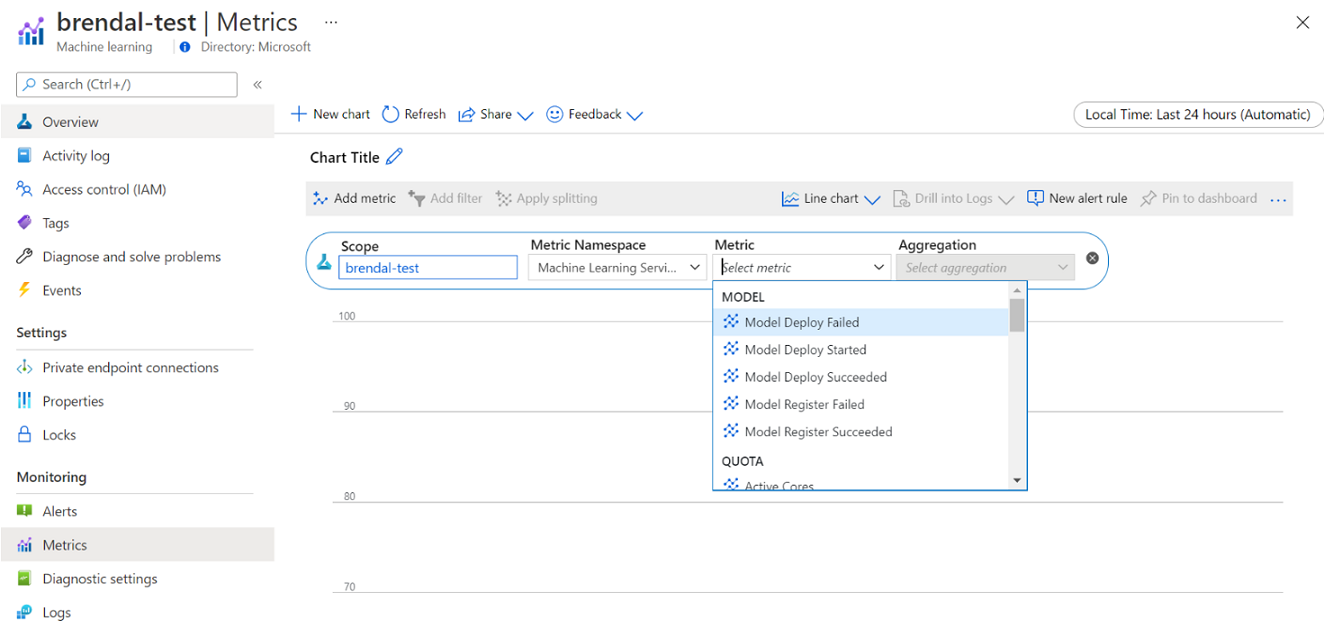Image resolution: width=1324 pixels, height=629 pixels.
Task: Open the ellipsis menu next to Metrics title
Action: coord(331,22)
